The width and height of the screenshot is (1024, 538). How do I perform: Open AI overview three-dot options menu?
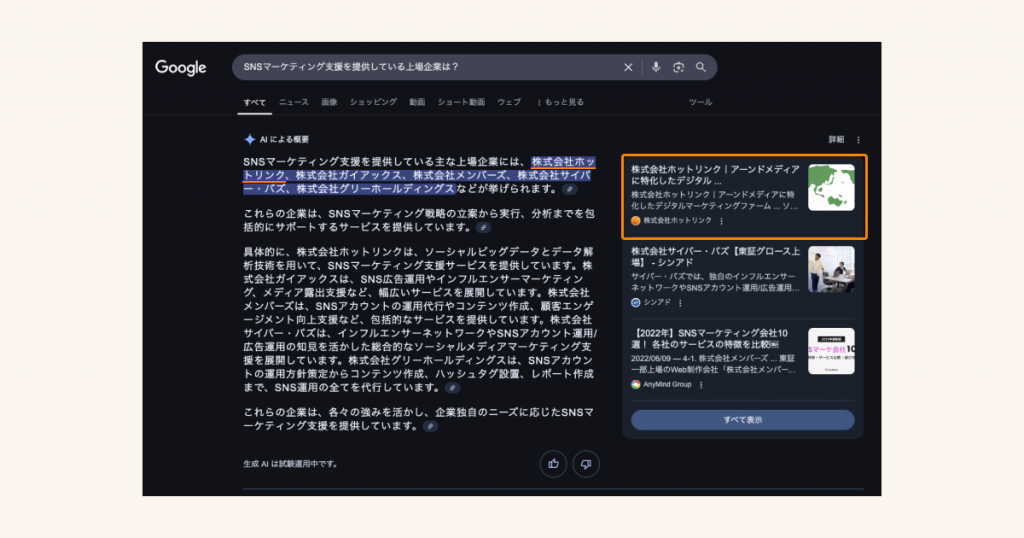pos(858,140)
